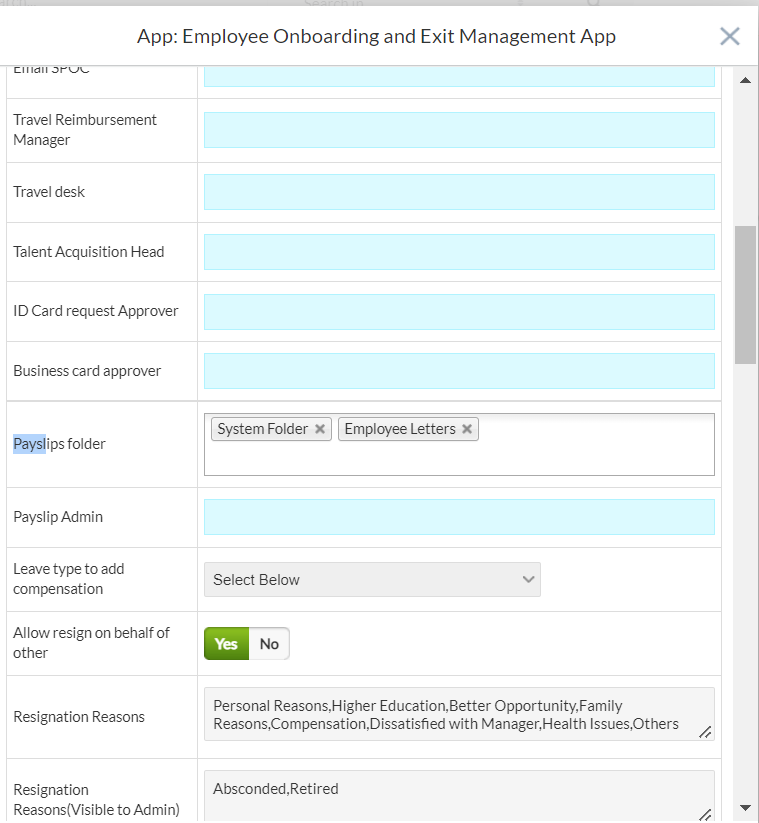This screenshot has height=823, width=759.
Task: Click the dialog title text
Action: [376, 37]
